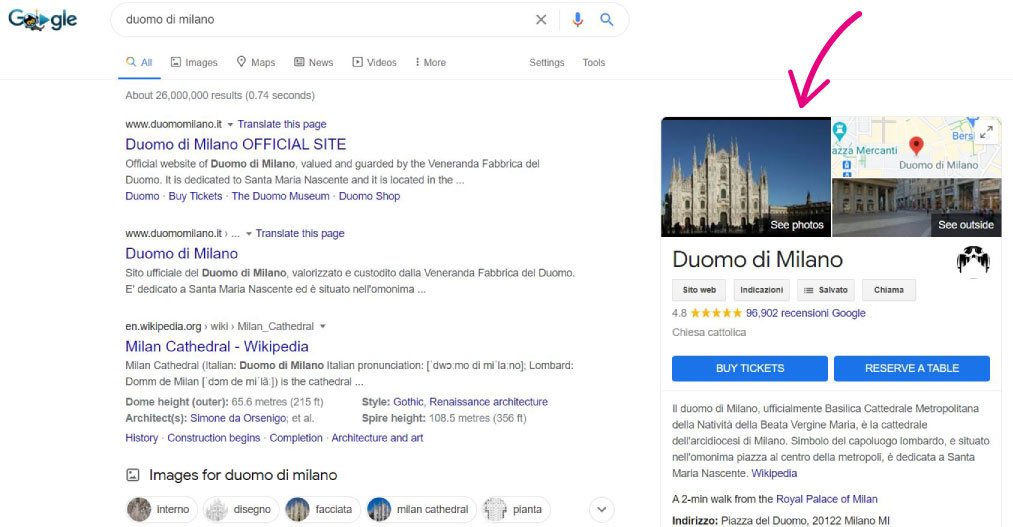
Task: Click the Sito web button
Action: pos(699,290)
